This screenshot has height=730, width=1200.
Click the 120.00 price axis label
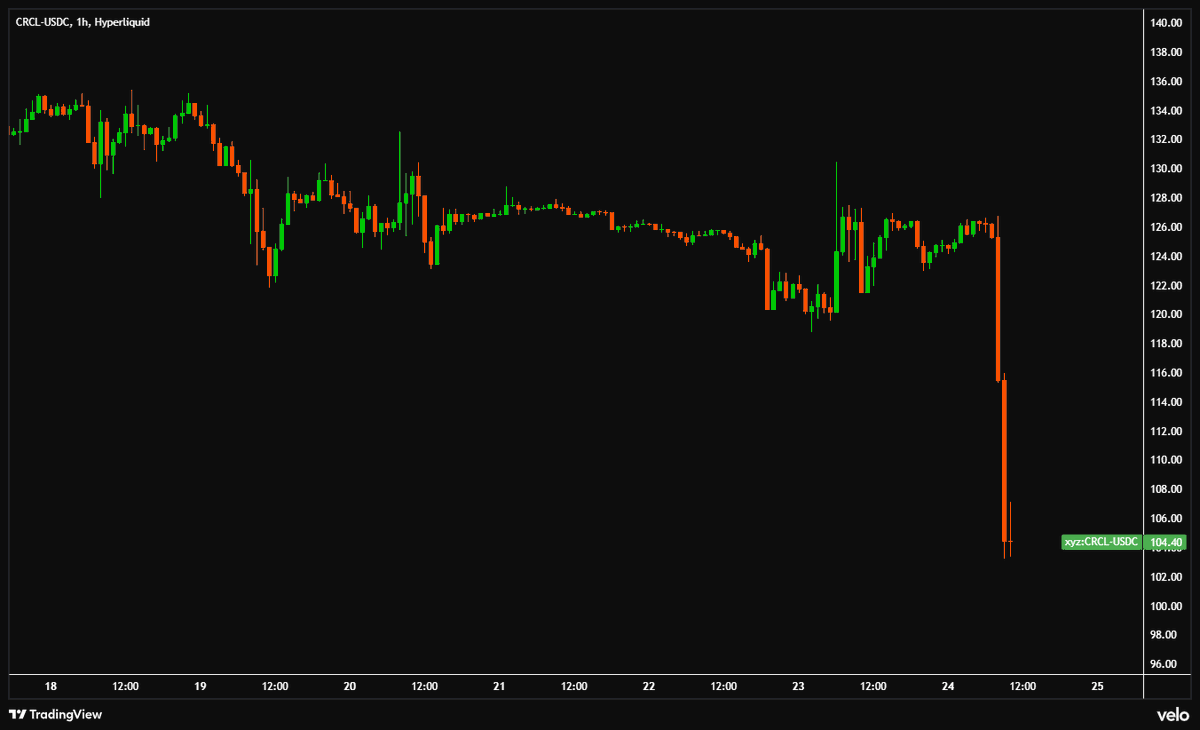tap(1167, 314)
